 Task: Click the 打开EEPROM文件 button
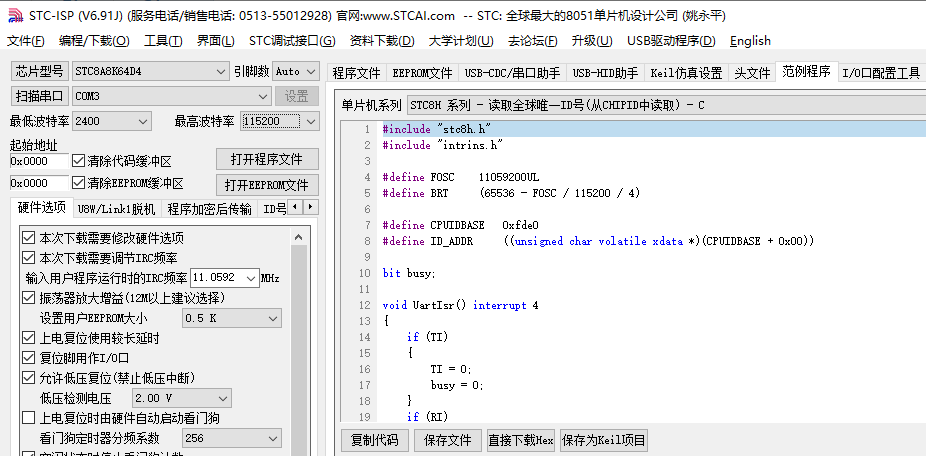267,185
